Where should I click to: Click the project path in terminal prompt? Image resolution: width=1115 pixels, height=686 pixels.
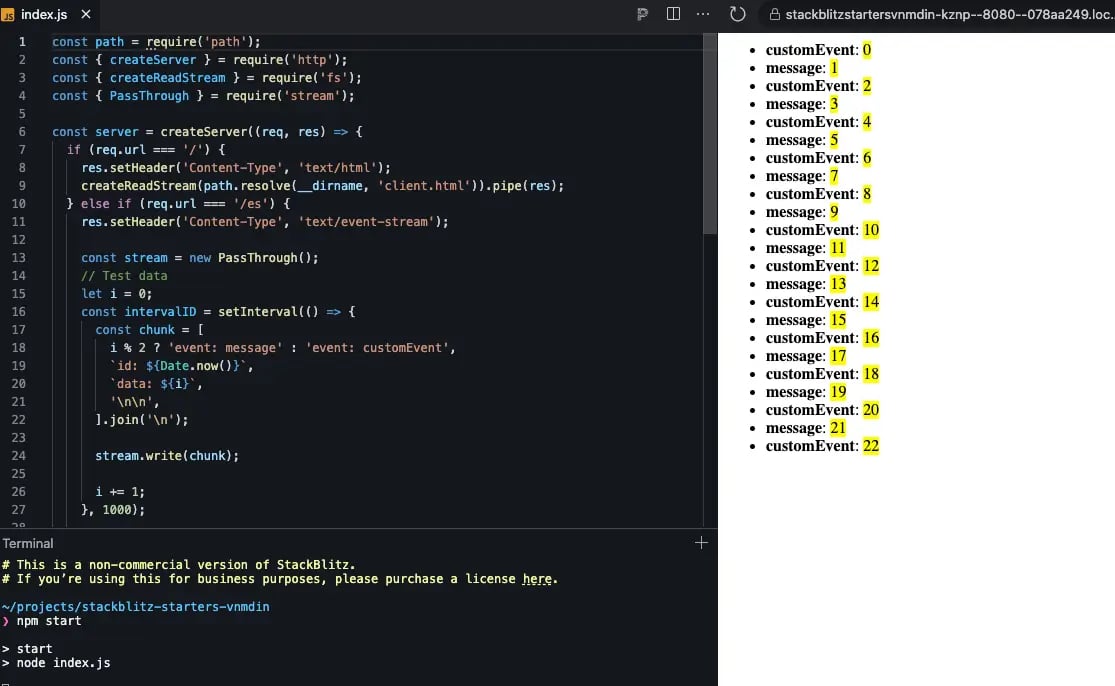pyautogui.click(x=136, y=607)
